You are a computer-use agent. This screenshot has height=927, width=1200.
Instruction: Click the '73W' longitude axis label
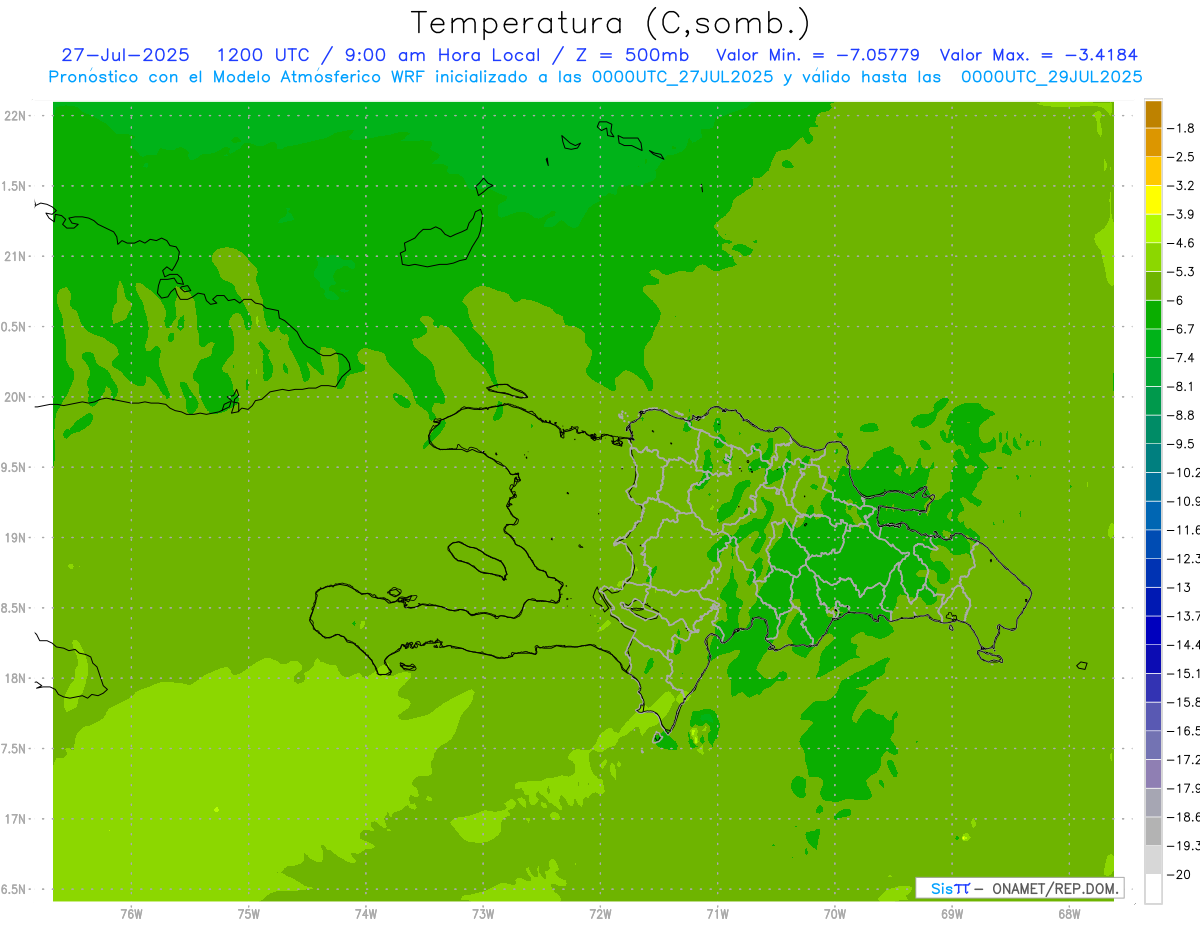point(483,913)
